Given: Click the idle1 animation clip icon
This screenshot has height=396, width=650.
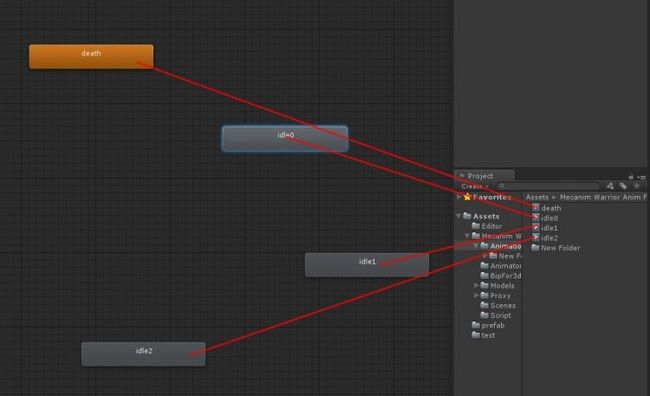Looking at the screenshot, I should click(536, 228).
